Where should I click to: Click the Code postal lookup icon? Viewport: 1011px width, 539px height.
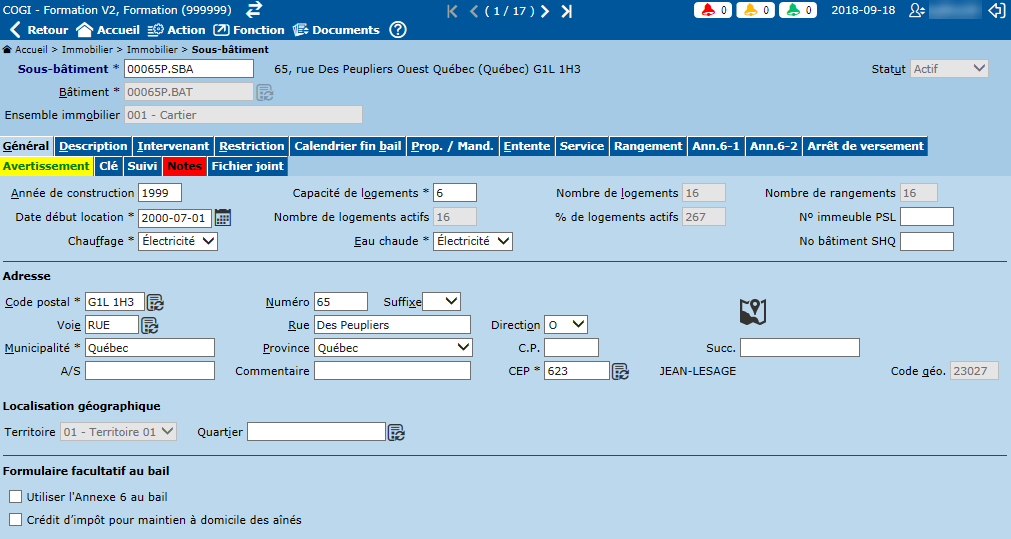coord(156,302)
